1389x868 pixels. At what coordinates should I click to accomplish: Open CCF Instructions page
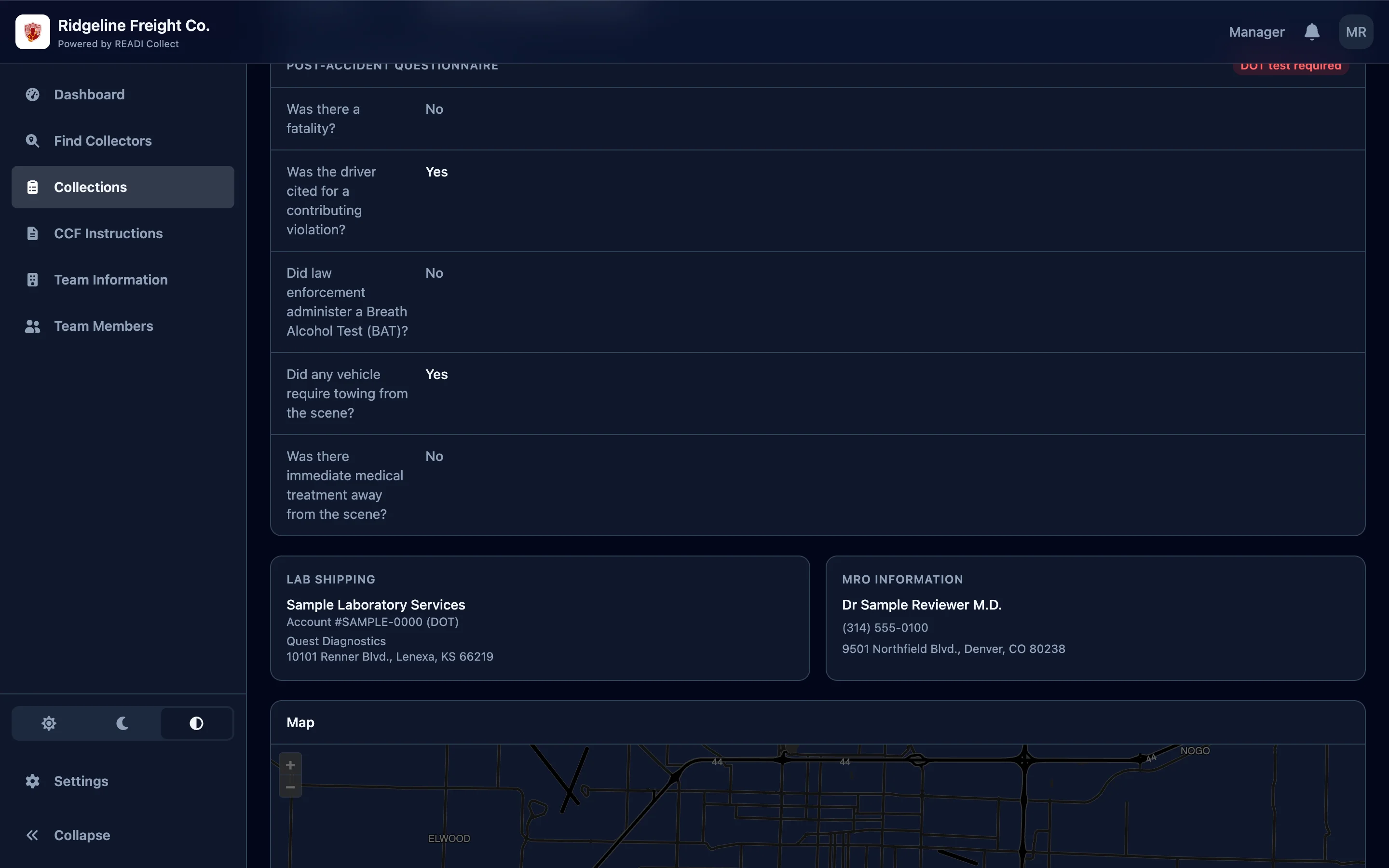pos(123,234)
